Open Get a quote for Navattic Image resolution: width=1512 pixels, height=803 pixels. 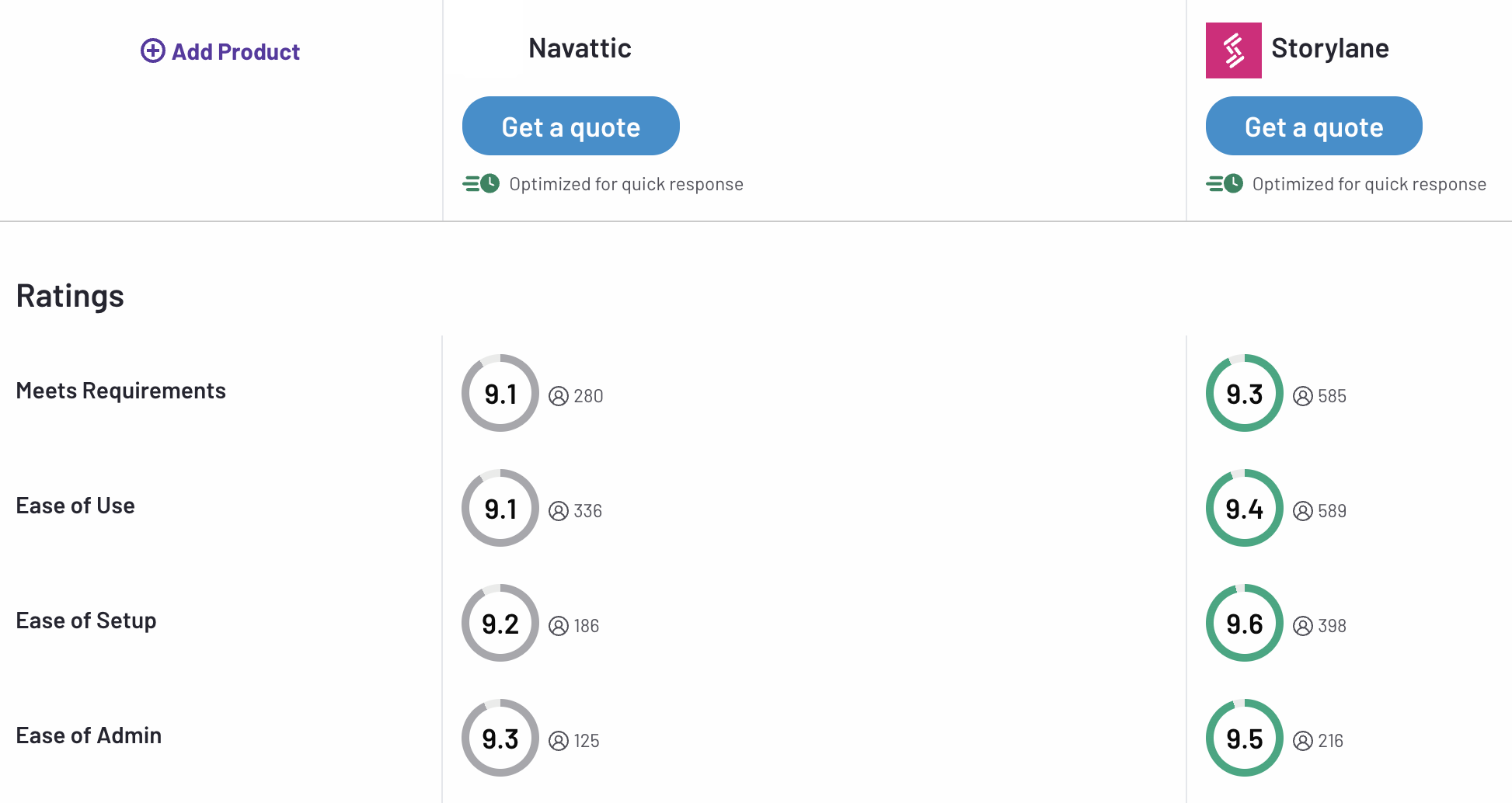coord(570,126)
